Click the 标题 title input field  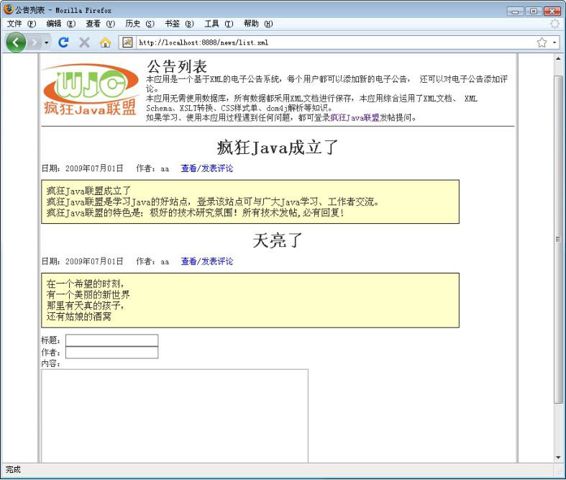[112, 340]
